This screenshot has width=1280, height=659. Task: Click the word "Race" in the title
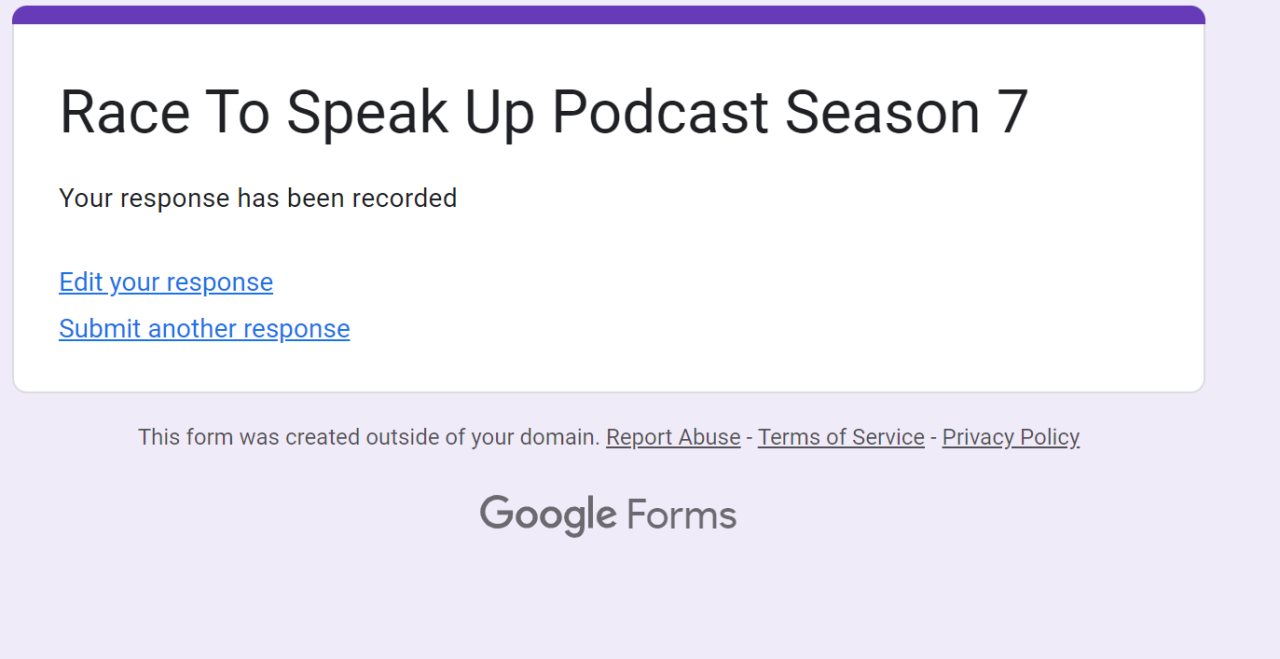124,111
